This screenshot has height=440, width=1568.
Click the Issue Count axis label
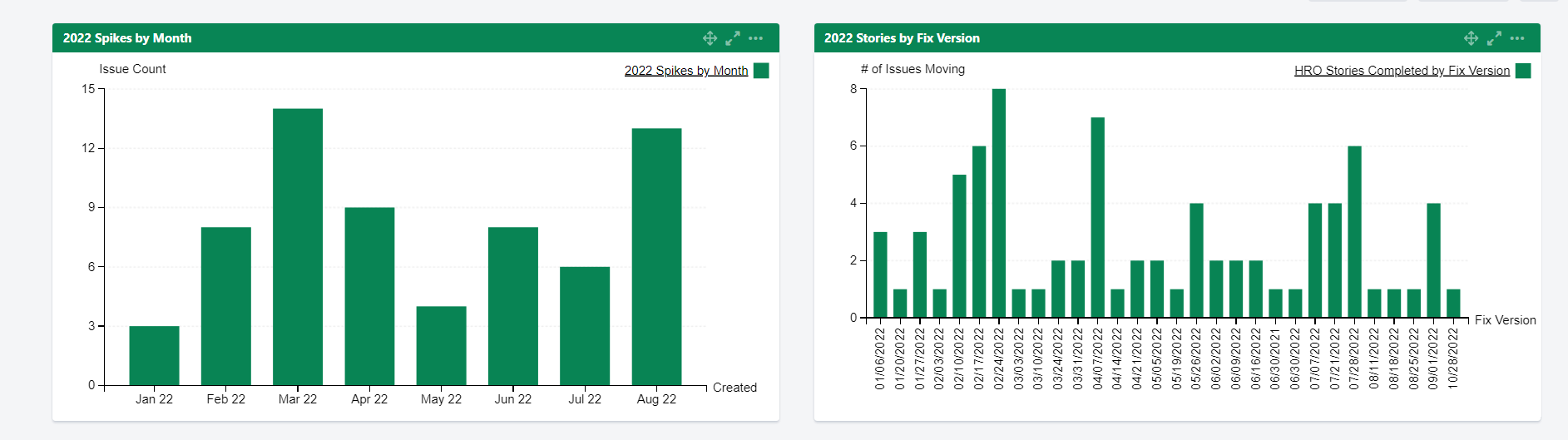132,69
